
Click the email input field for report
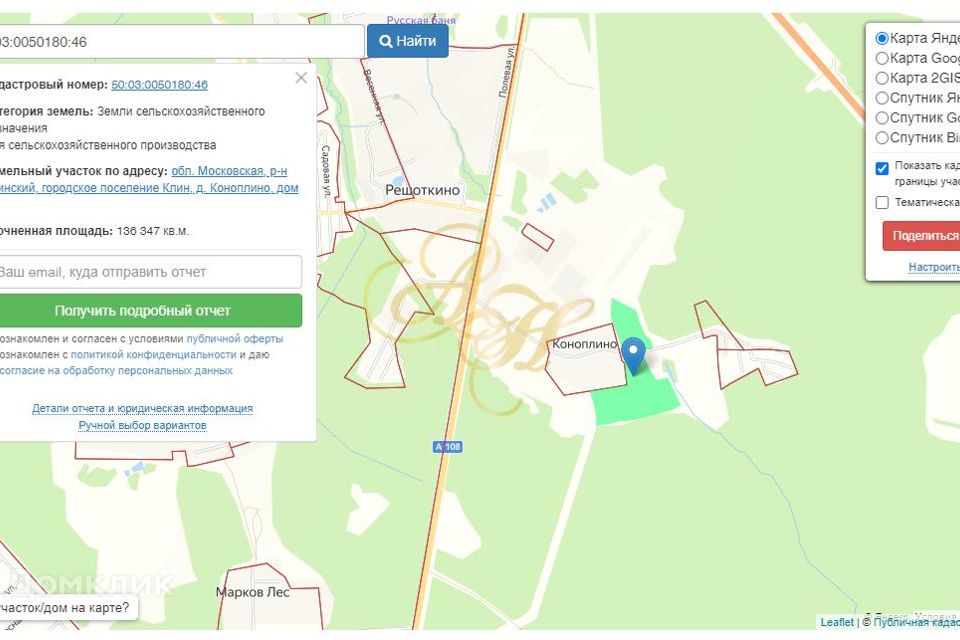coord(150,272)
